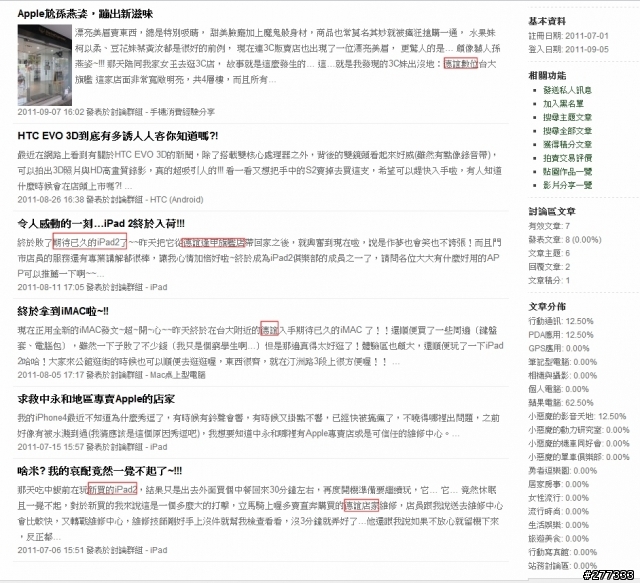The width and height of the screenshot is (640, 583).
Task: Open the storefront thumbnail in the Apple尬孫燕姿 post
Action: 44,65
